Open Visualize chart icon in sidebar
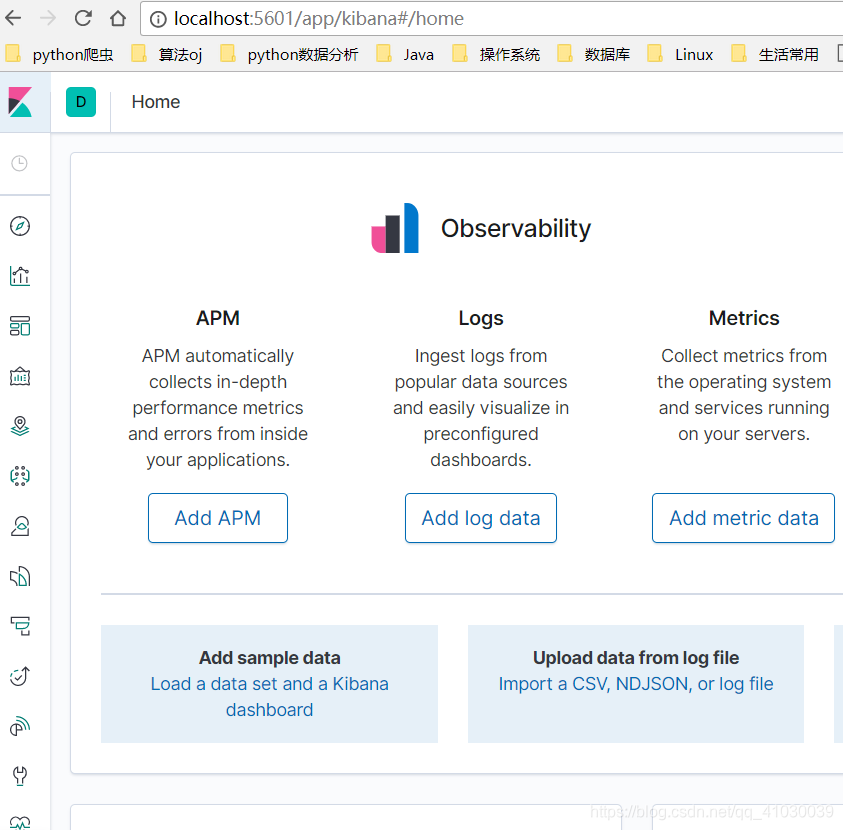843x830 pixels. tap(20, 276)
